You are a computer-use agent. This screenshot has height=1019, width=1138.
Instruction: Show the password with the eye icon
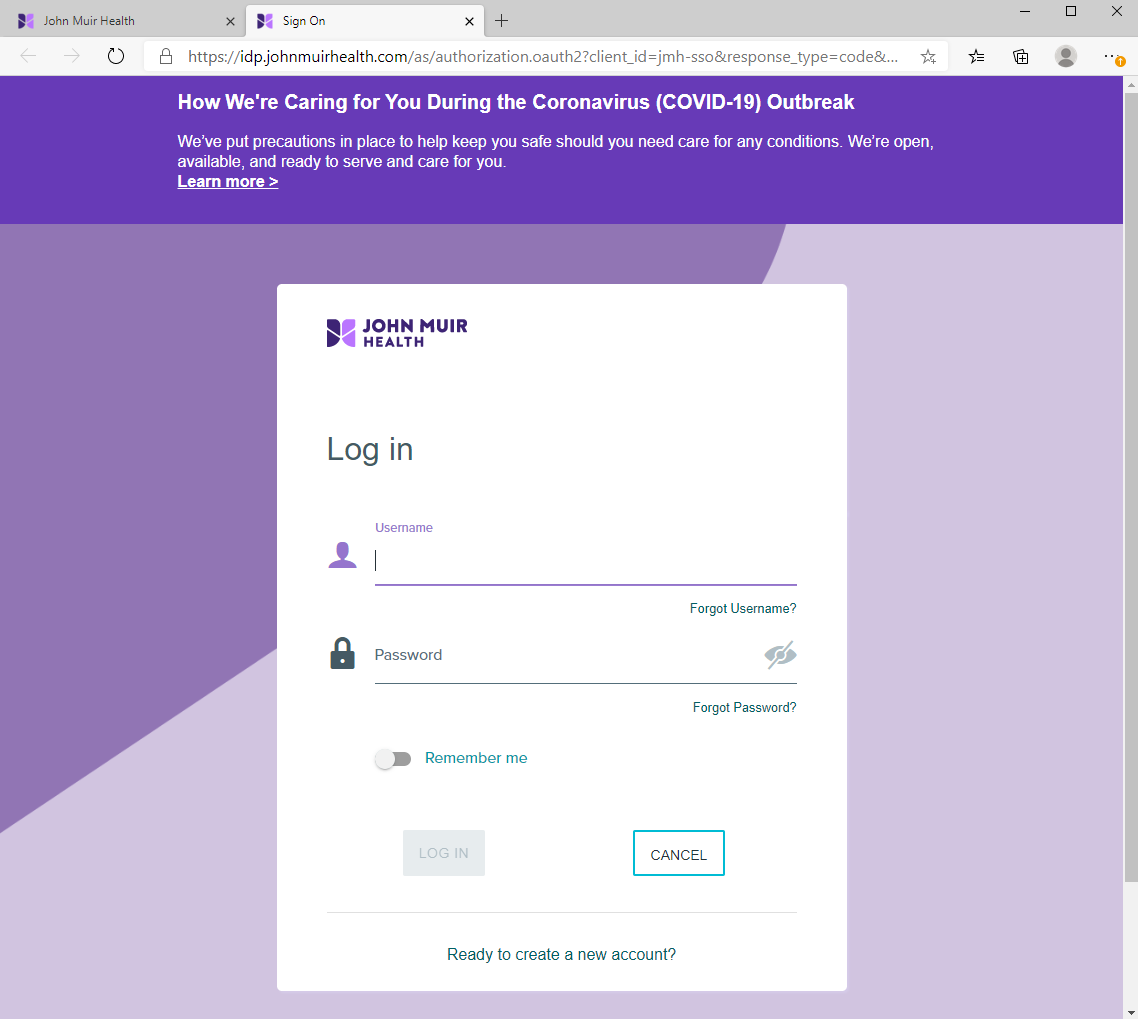pos(779,655)
